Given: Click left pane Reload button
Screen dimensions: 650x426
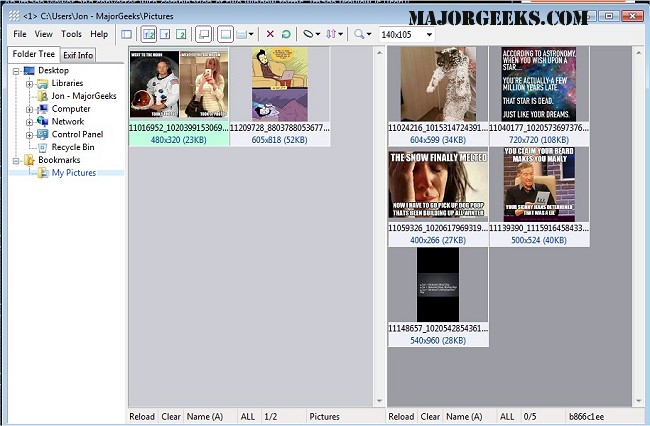Looking at the screenshot, I should [142, 416].
